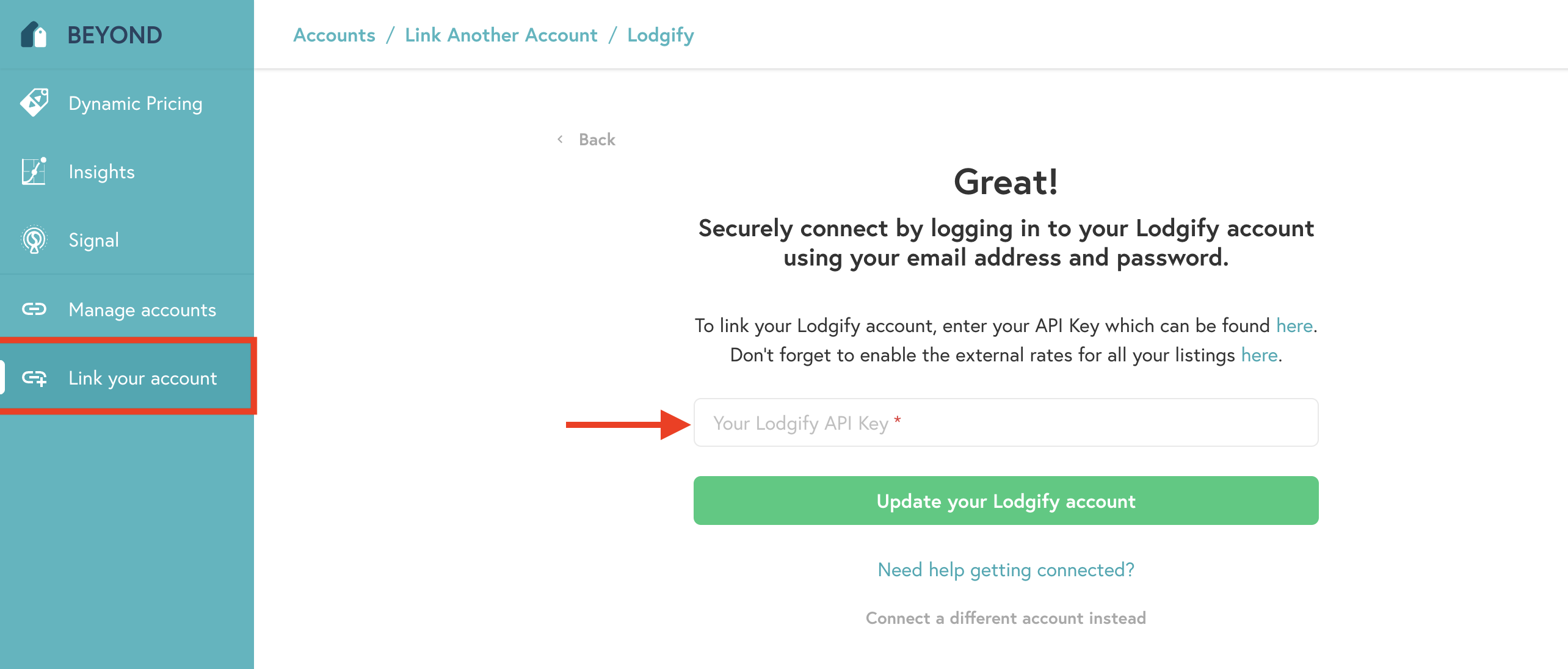Click the Lodgify breadcrumb
The width and height of the screenshot is (1568, 669).
point(660,35)
